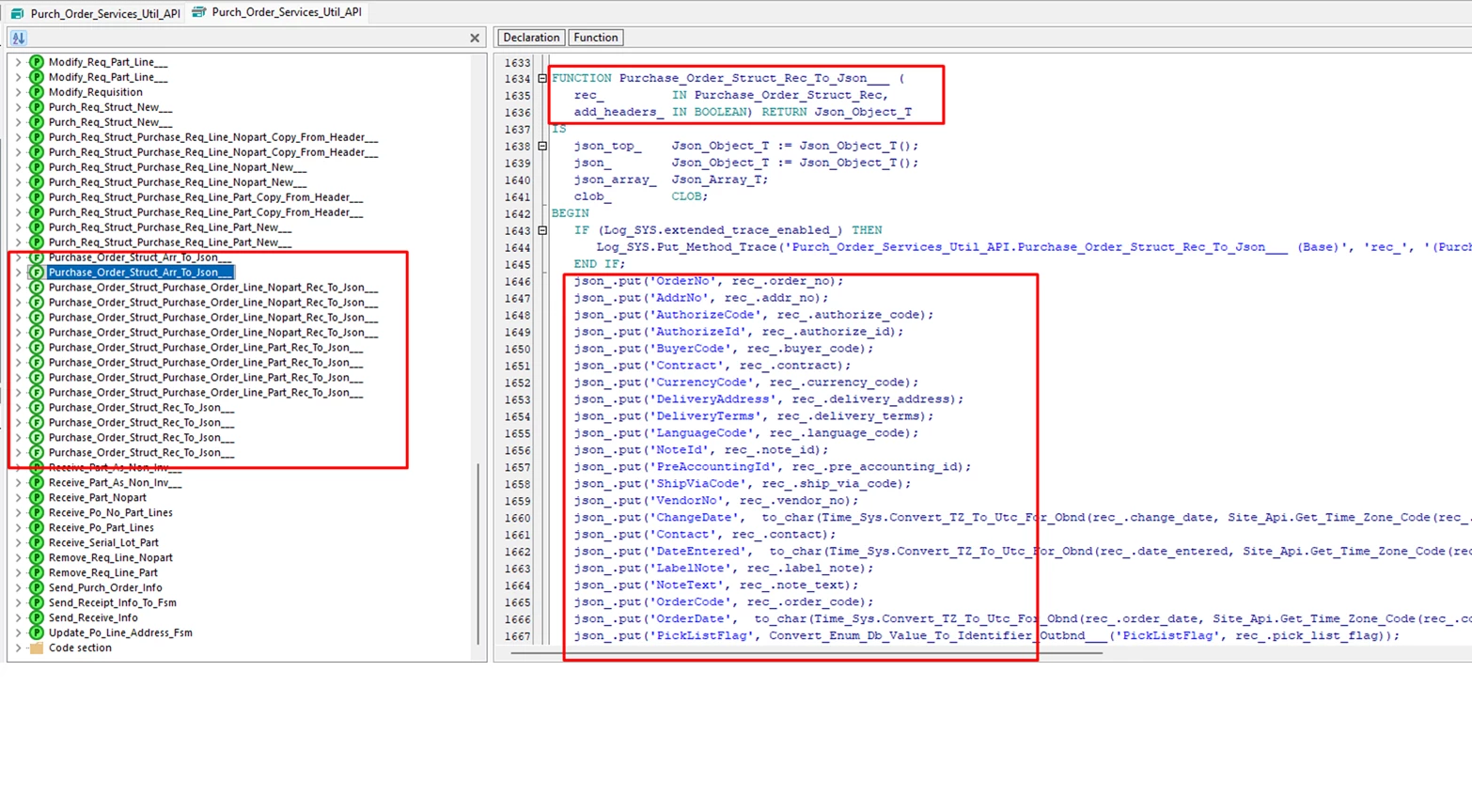Click the json_.put('PickListFlag' code line
The height and width of the screenshot is (812, 1472).
click(x=987, y=636)
